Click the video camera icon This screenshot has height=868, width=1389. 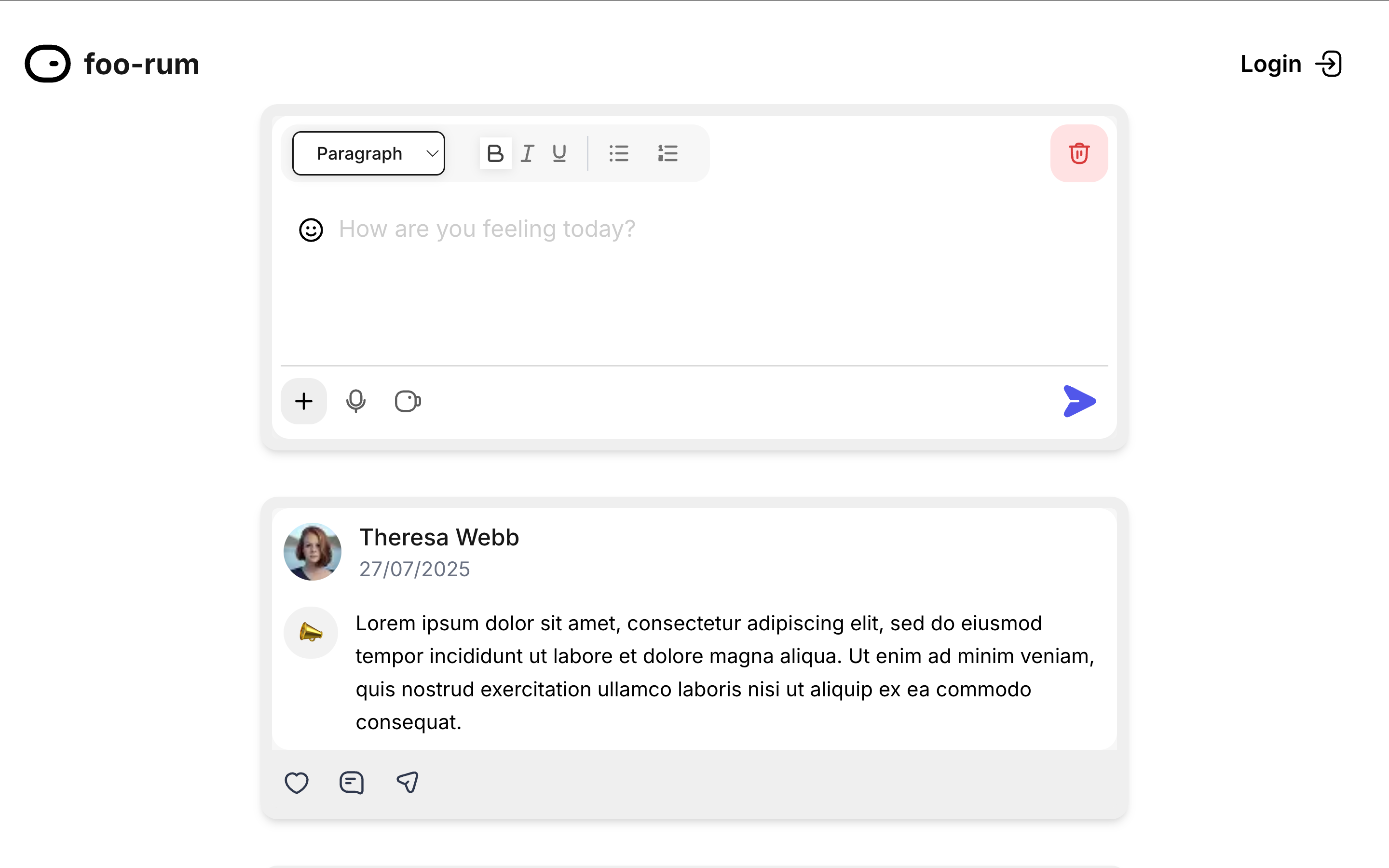point(408,401)
